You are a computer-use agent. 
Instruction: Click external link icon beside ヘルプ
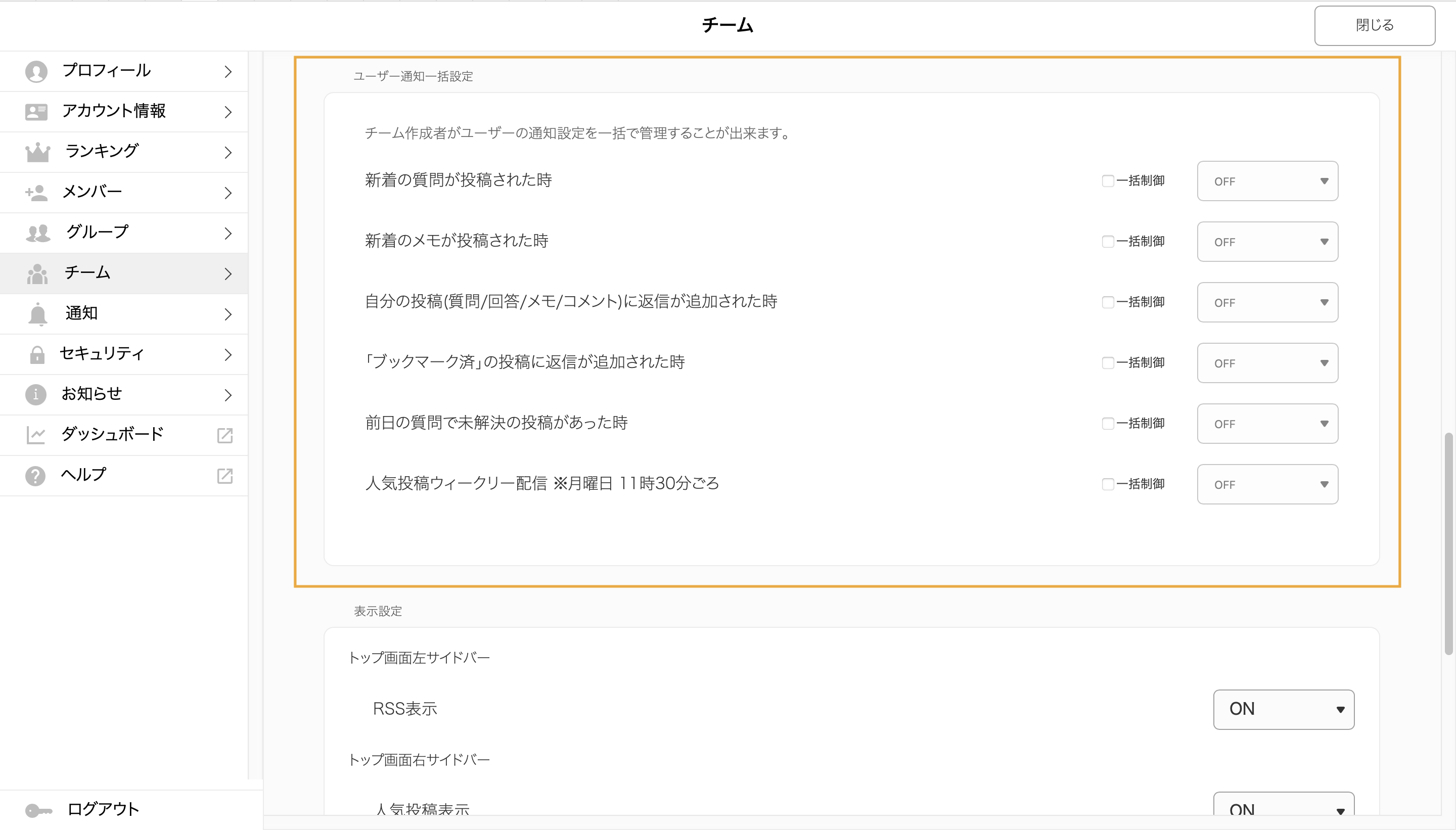click(225, 476)
